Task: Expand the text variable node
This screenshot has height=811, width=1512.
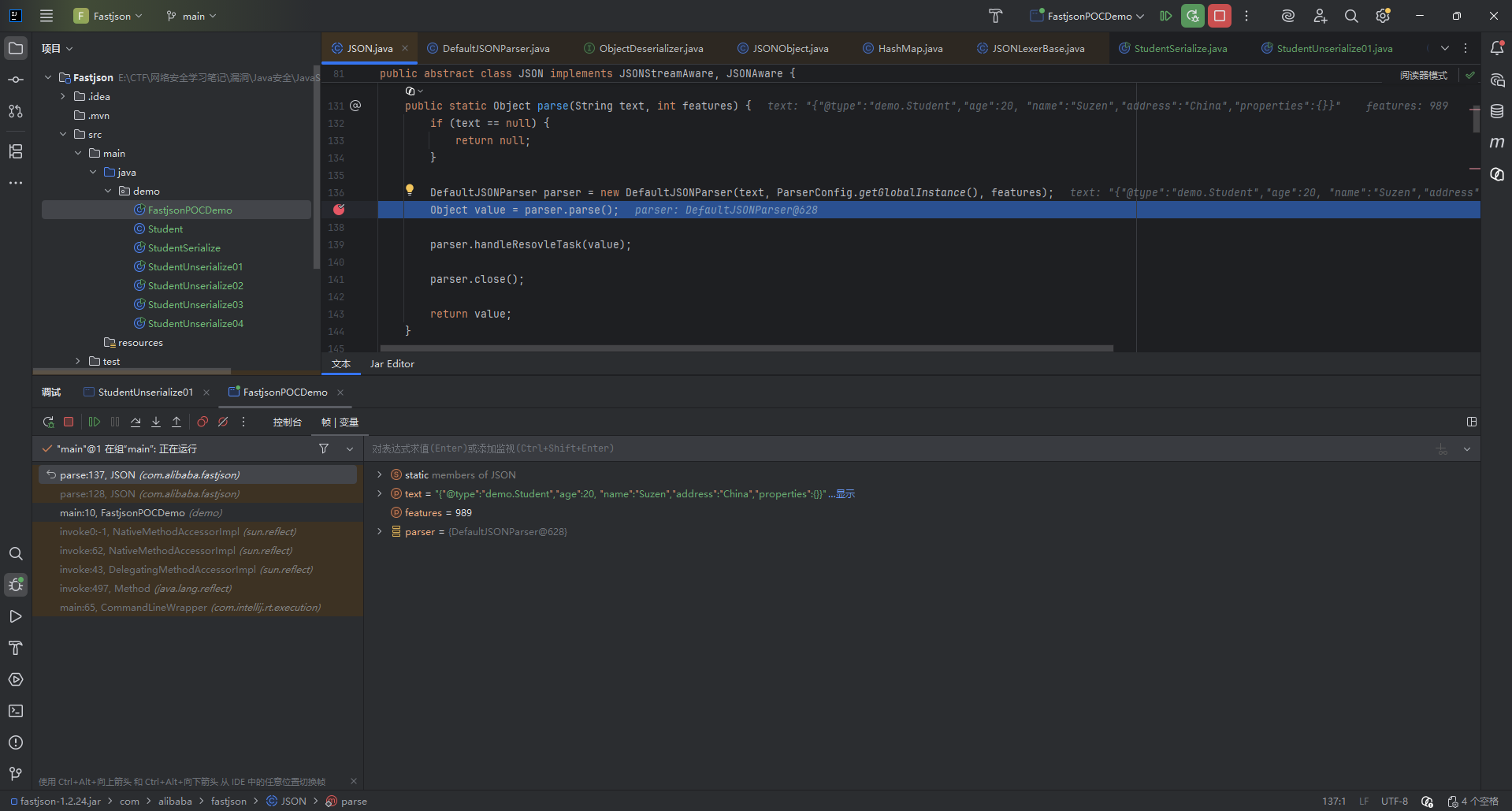Action: pos(380,493)
